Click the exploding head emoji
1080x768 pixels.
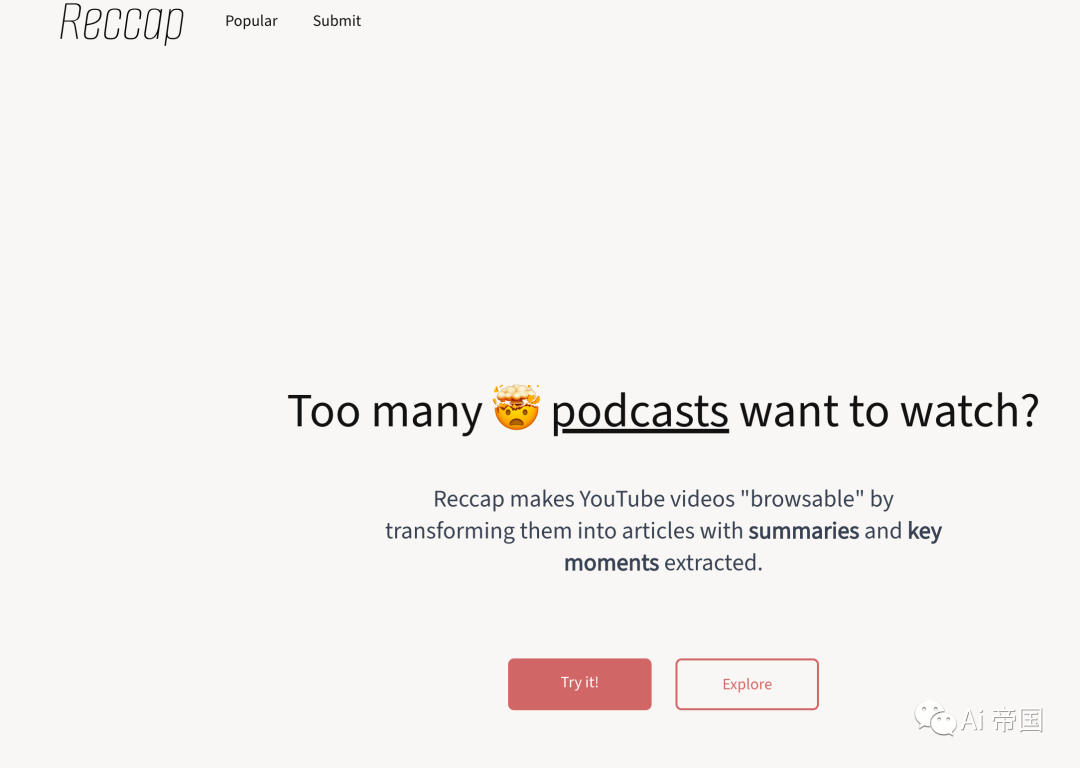point(516,407)
